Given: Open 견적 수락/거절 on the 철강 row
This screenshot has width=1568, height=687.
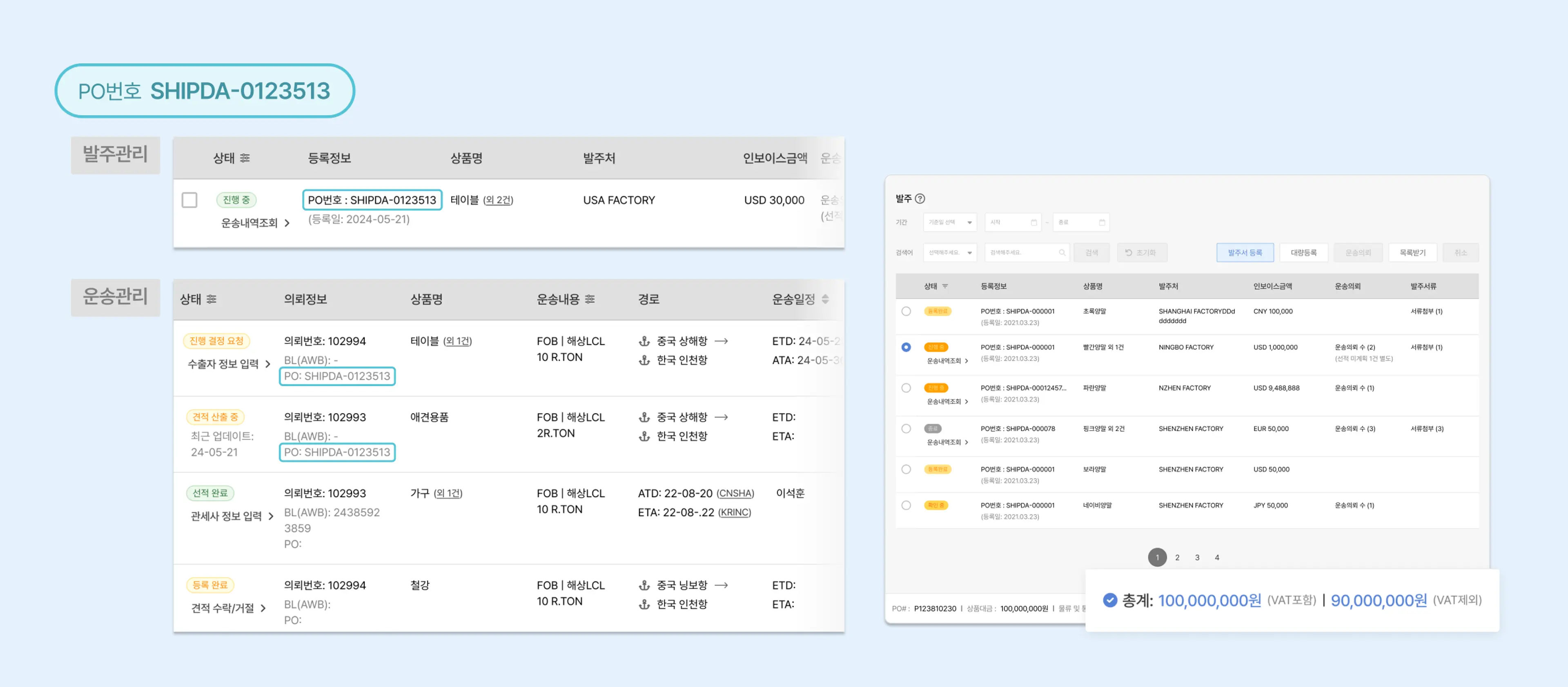Looking at the screenshot, I should (x=228, y=608).
